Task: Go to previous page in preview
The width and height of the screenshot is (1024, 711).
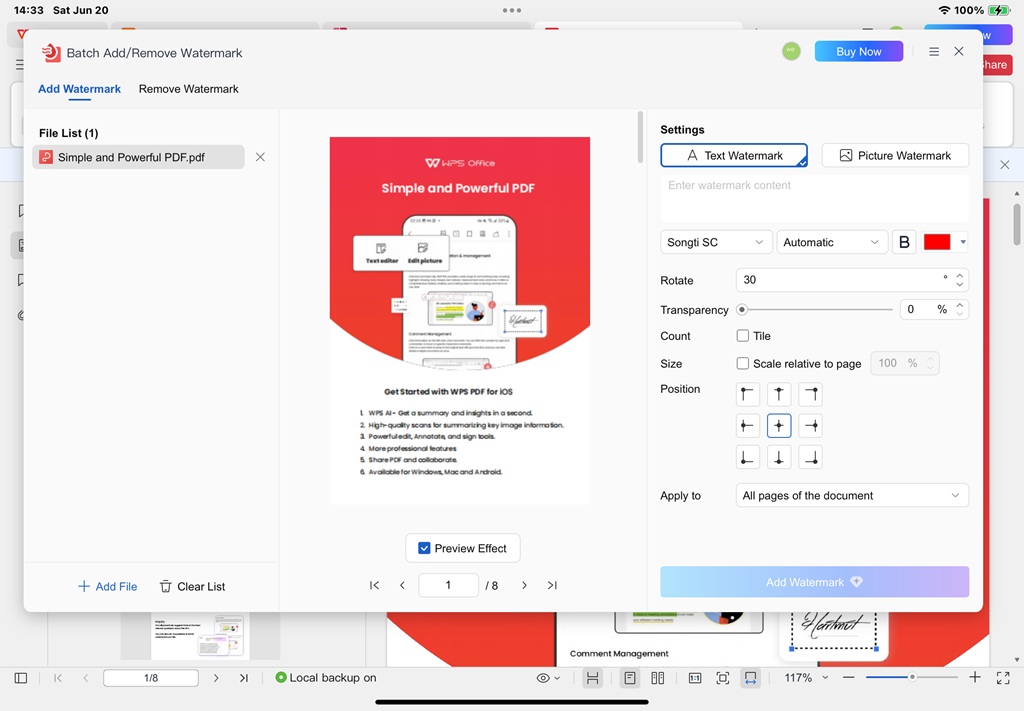Action: coord(402,585)
